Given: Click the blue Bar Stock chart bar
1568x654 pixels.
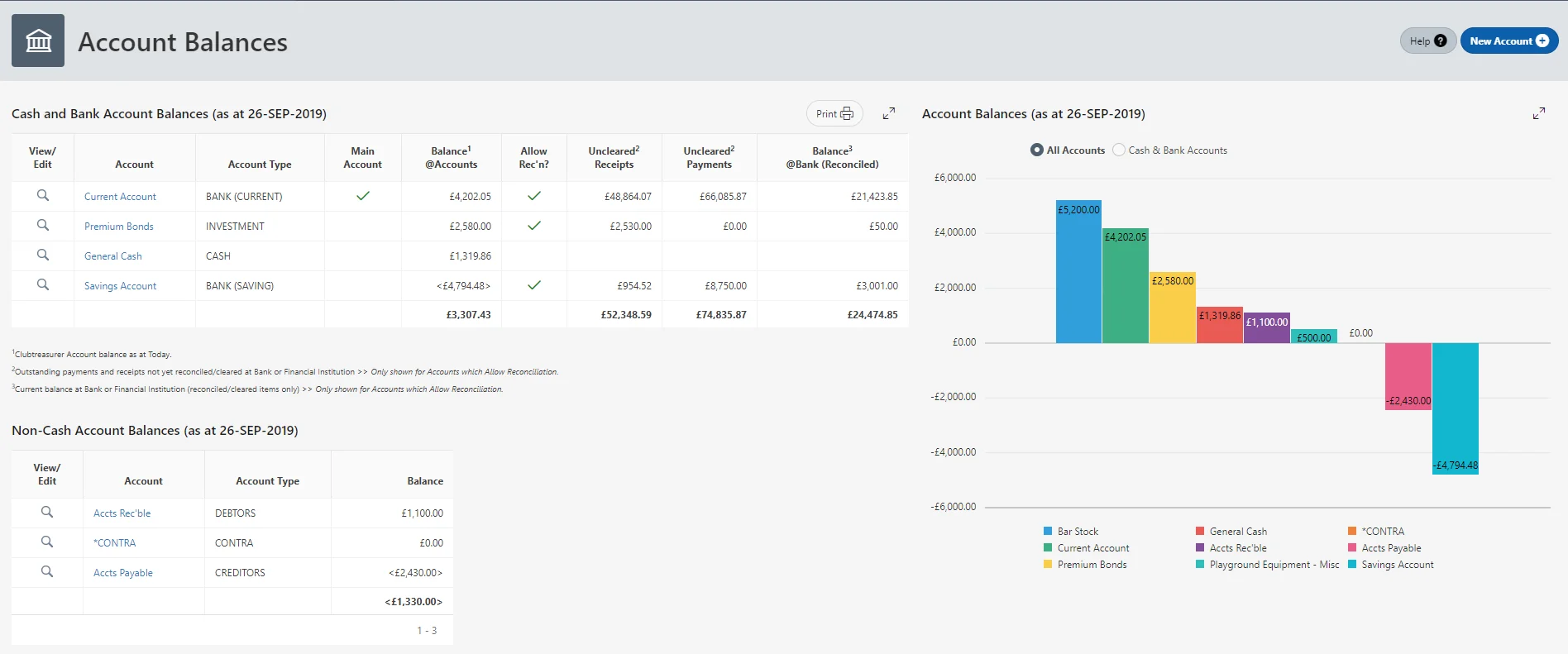Looking at the screenshot, I should coord(1078,273).
